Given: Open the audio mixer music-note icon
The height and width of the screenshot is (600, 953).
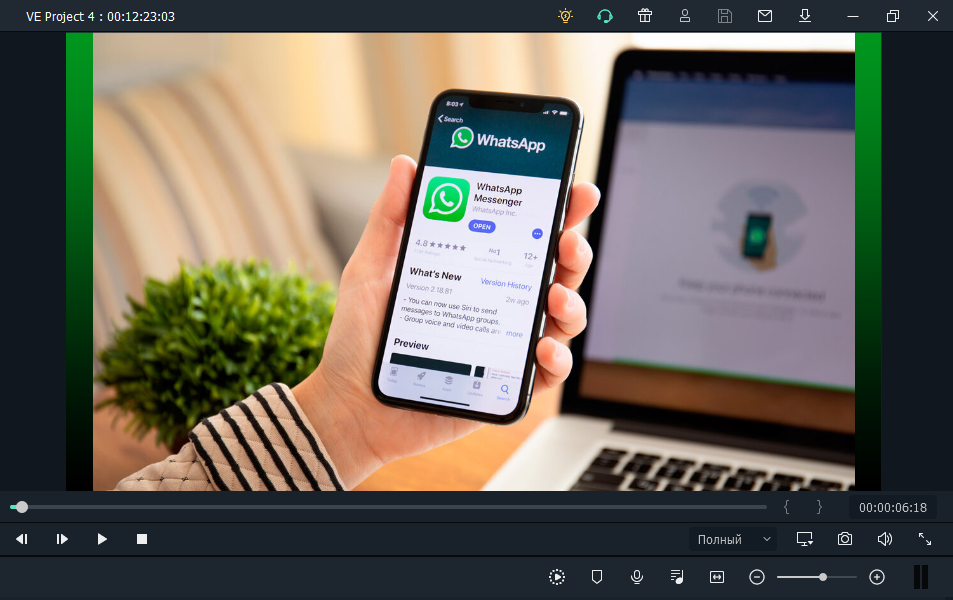Looking at the screenshot, I should (x=677, y=577).
